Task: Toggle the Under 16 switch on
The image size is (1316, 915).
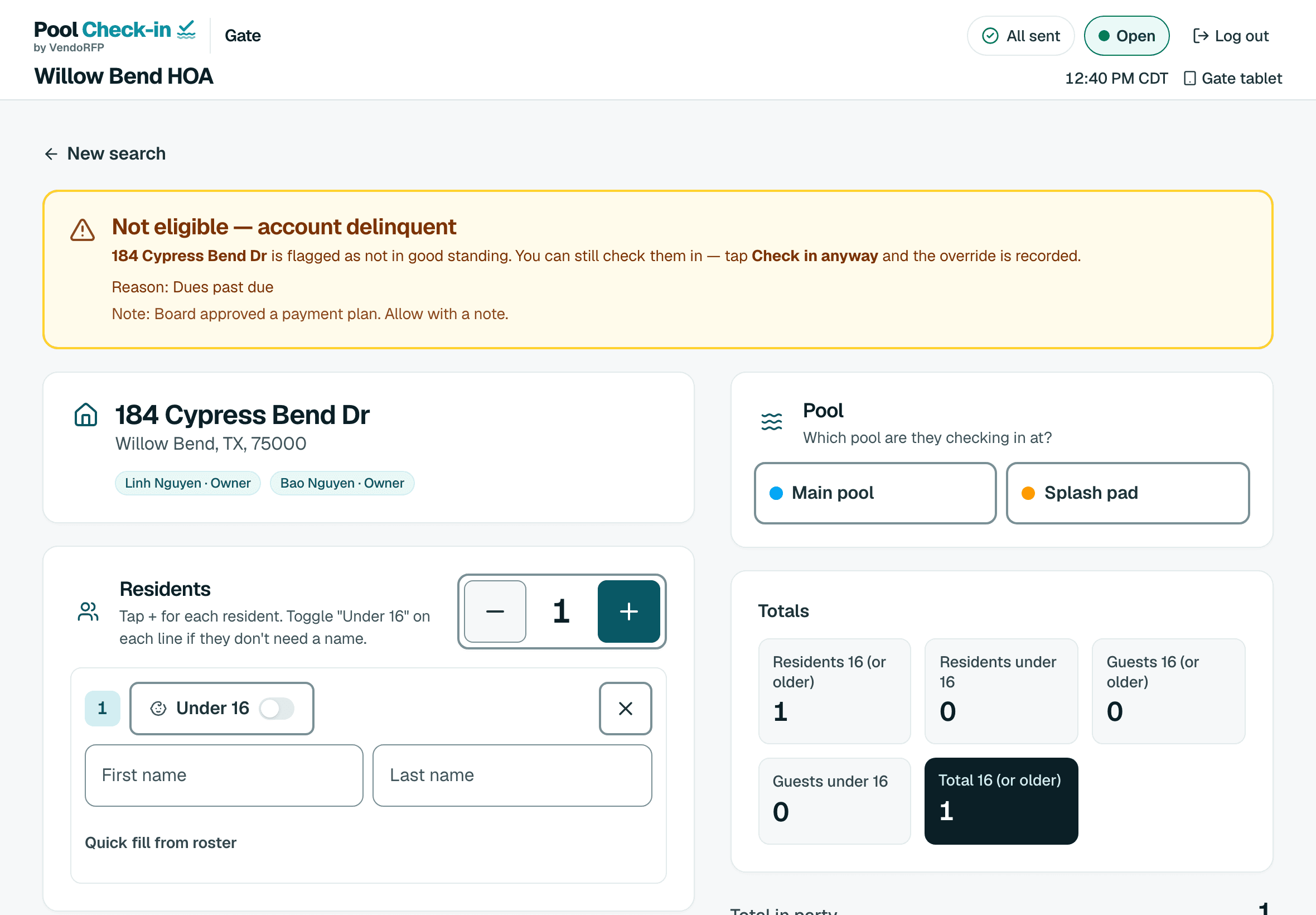Action: [277, 709]
